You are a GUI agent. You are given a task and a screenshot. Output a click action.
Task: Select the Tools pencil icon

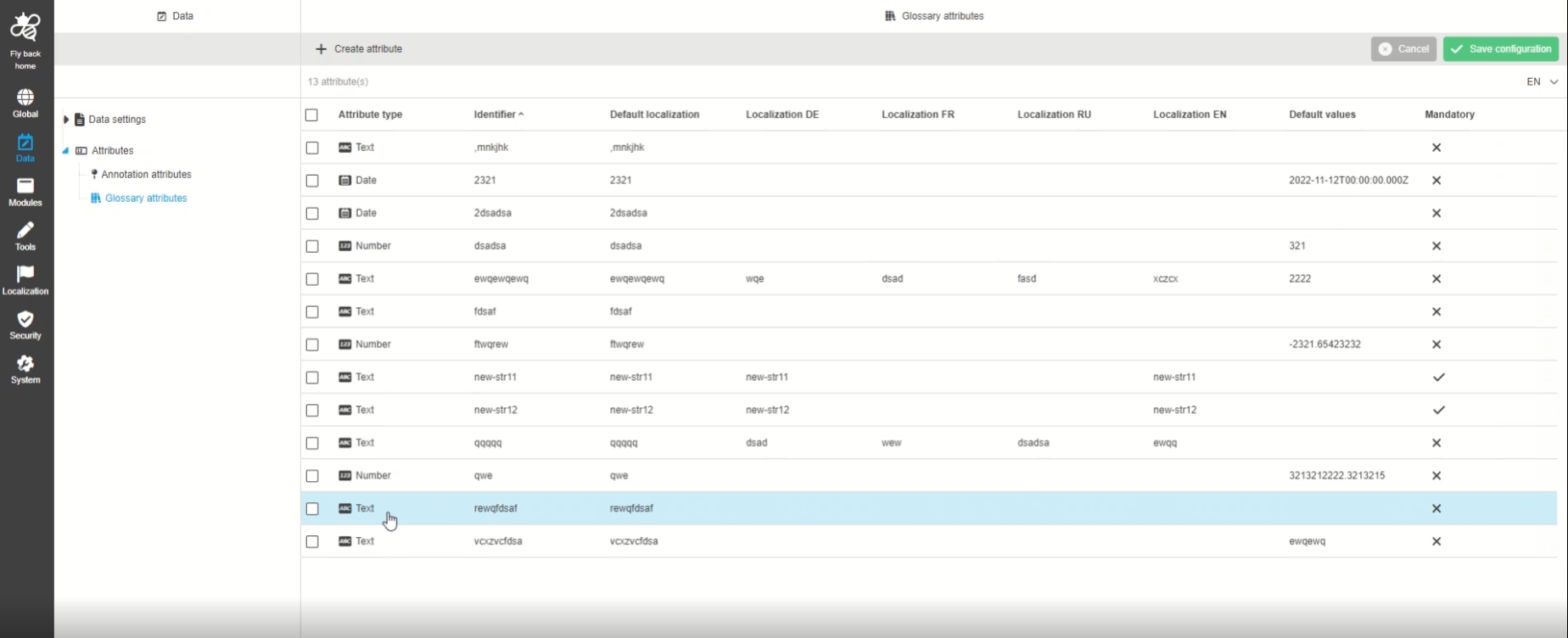pos(25,231)
